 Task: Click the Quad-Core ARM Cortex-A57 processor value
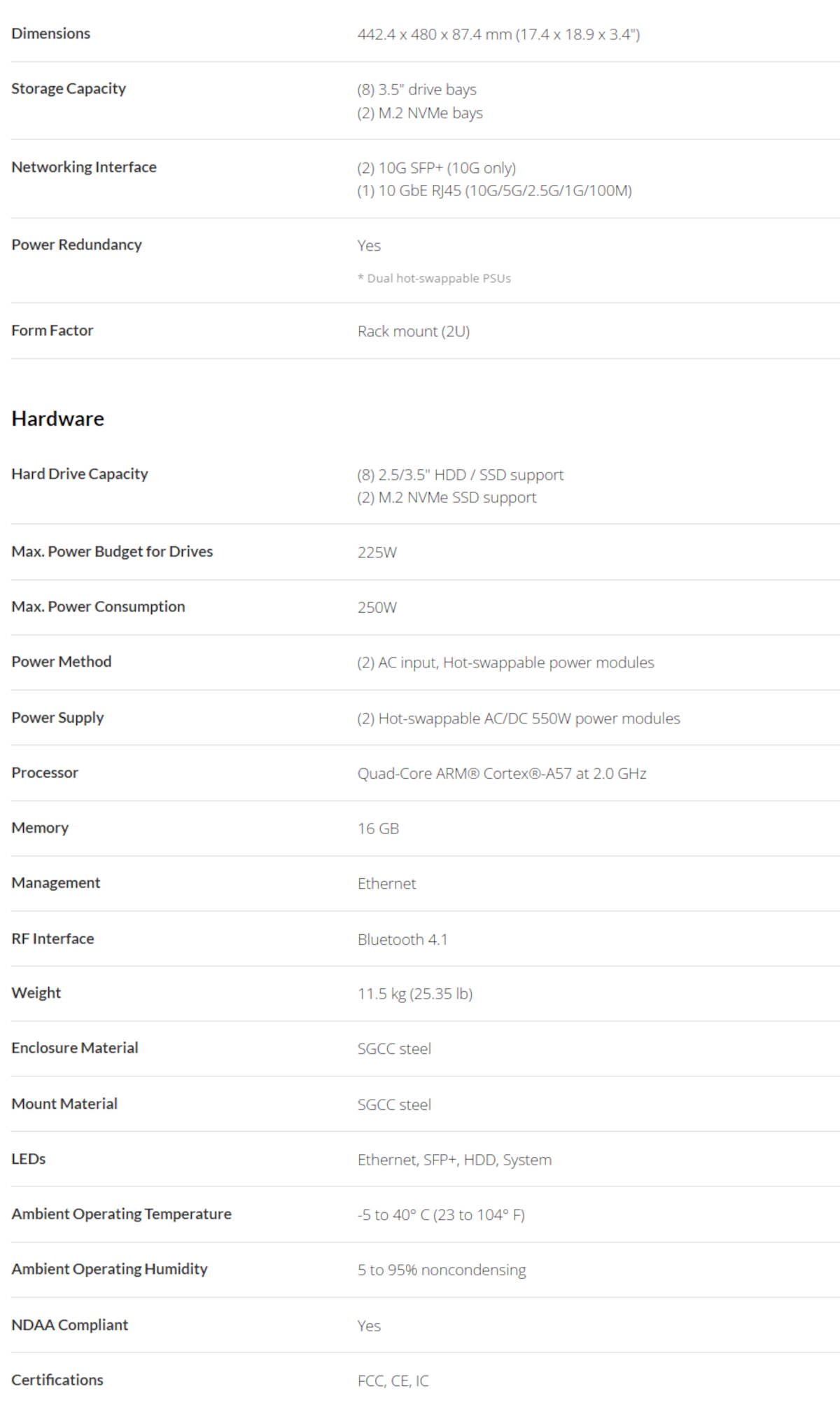(502, 774)
